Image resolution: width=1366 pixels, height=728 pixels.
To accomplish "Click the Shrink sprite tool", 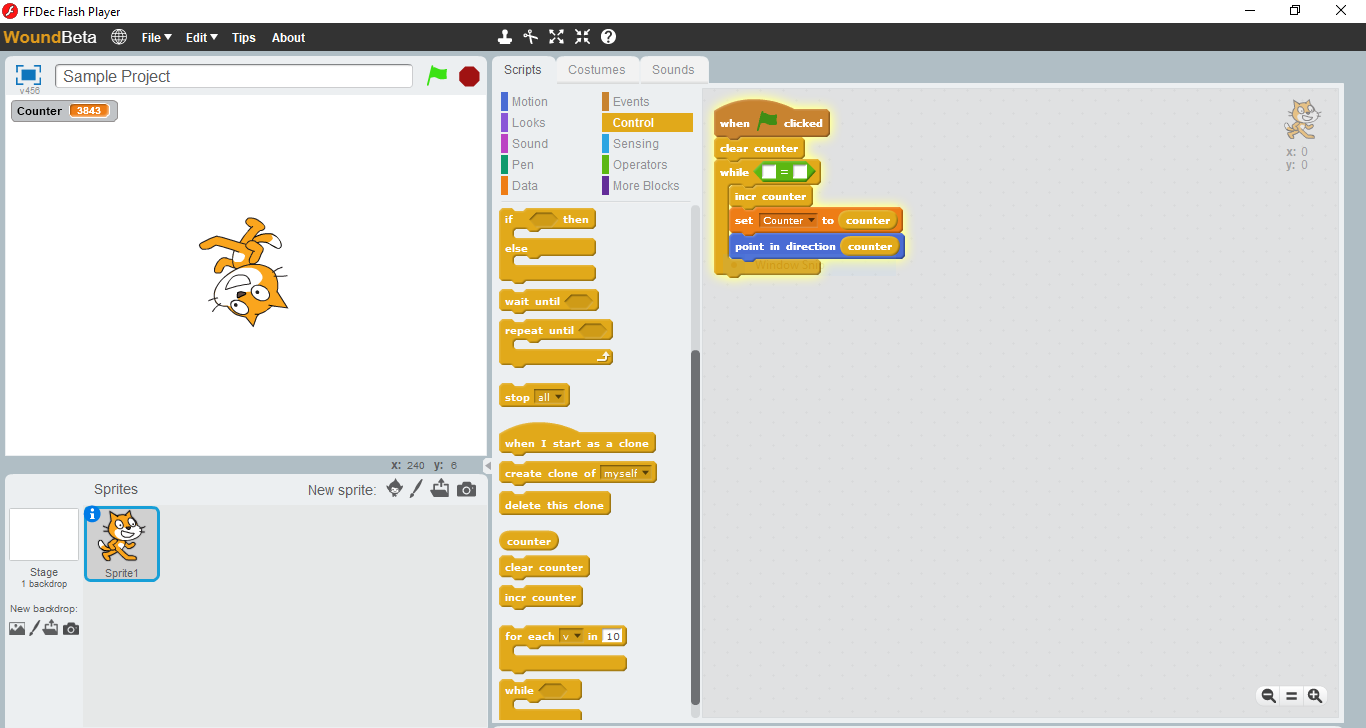I will (582, 37).
